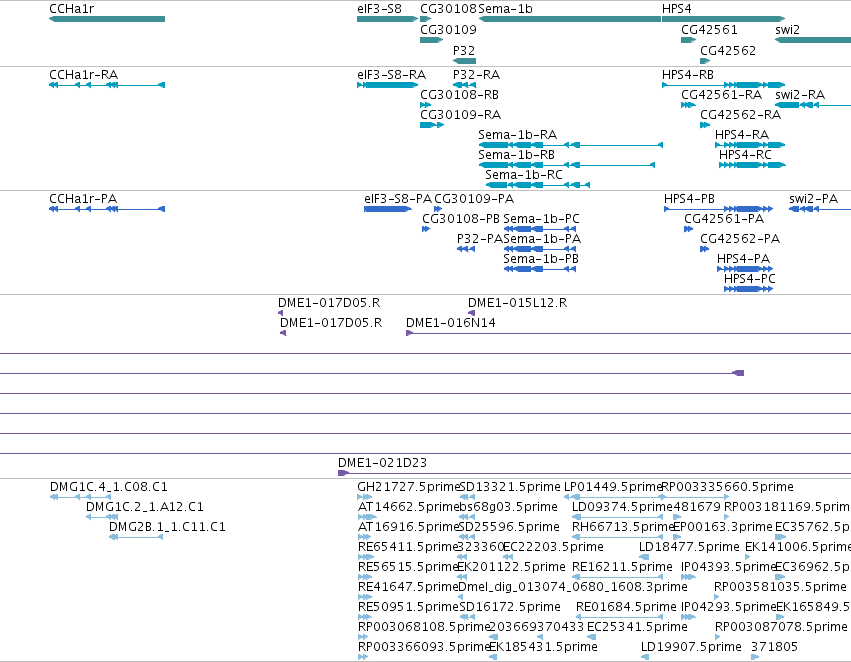Select the CG30109 gene label
This screenshot has width=851, height=662.
[x=448, y=30]
